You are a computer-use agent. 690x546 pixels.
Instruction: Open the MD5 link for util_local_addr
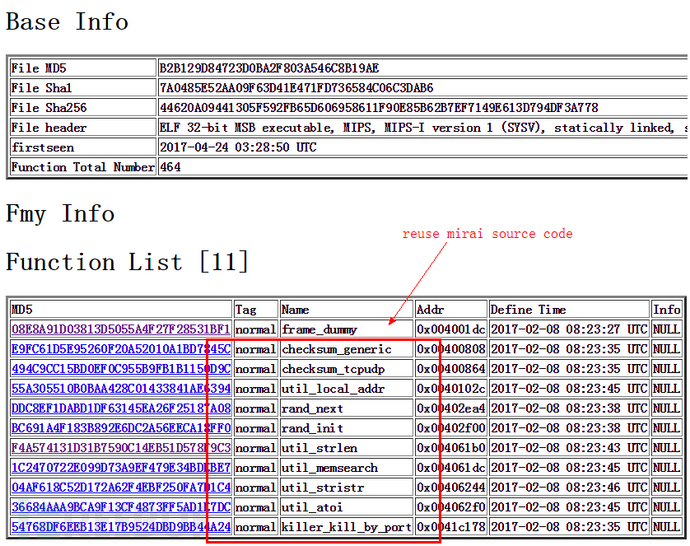121,388
